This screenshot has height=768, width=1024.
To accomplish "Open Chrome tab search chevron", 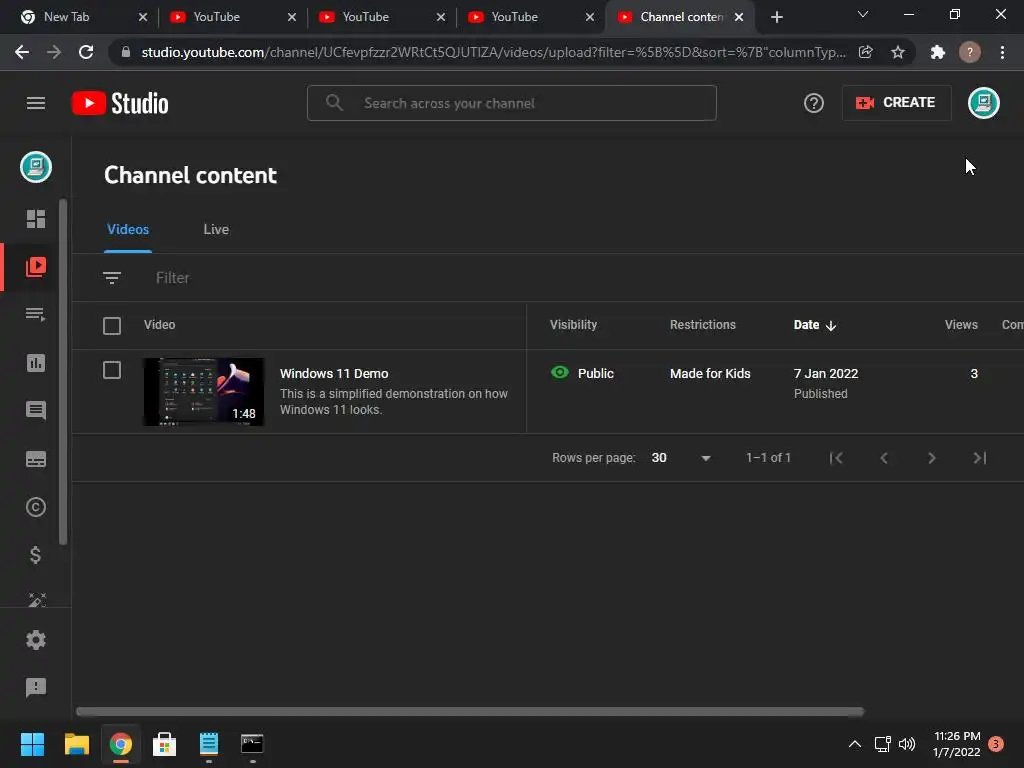I will pyautogui.click(x=863, y=14).
